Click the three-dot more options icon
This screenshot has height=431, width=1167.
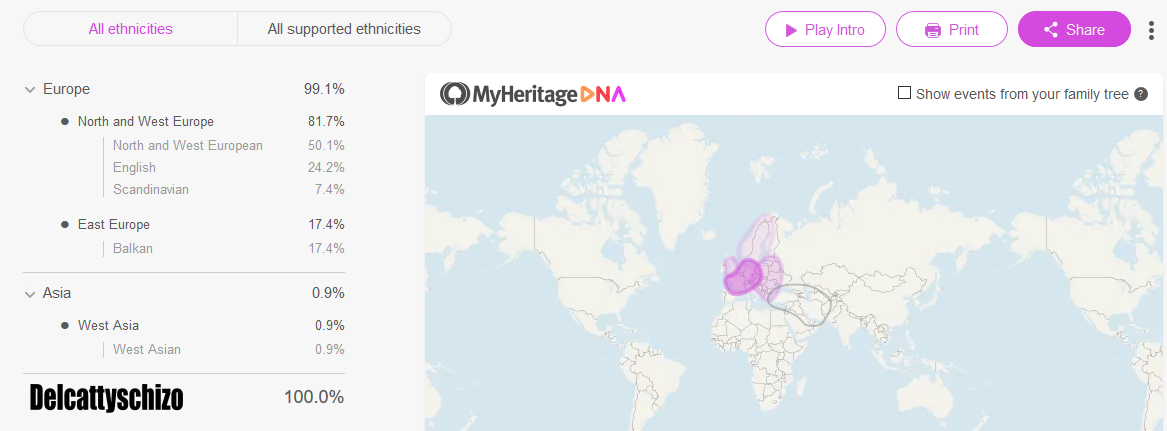pyautogui.click(x=1152, y=30)
